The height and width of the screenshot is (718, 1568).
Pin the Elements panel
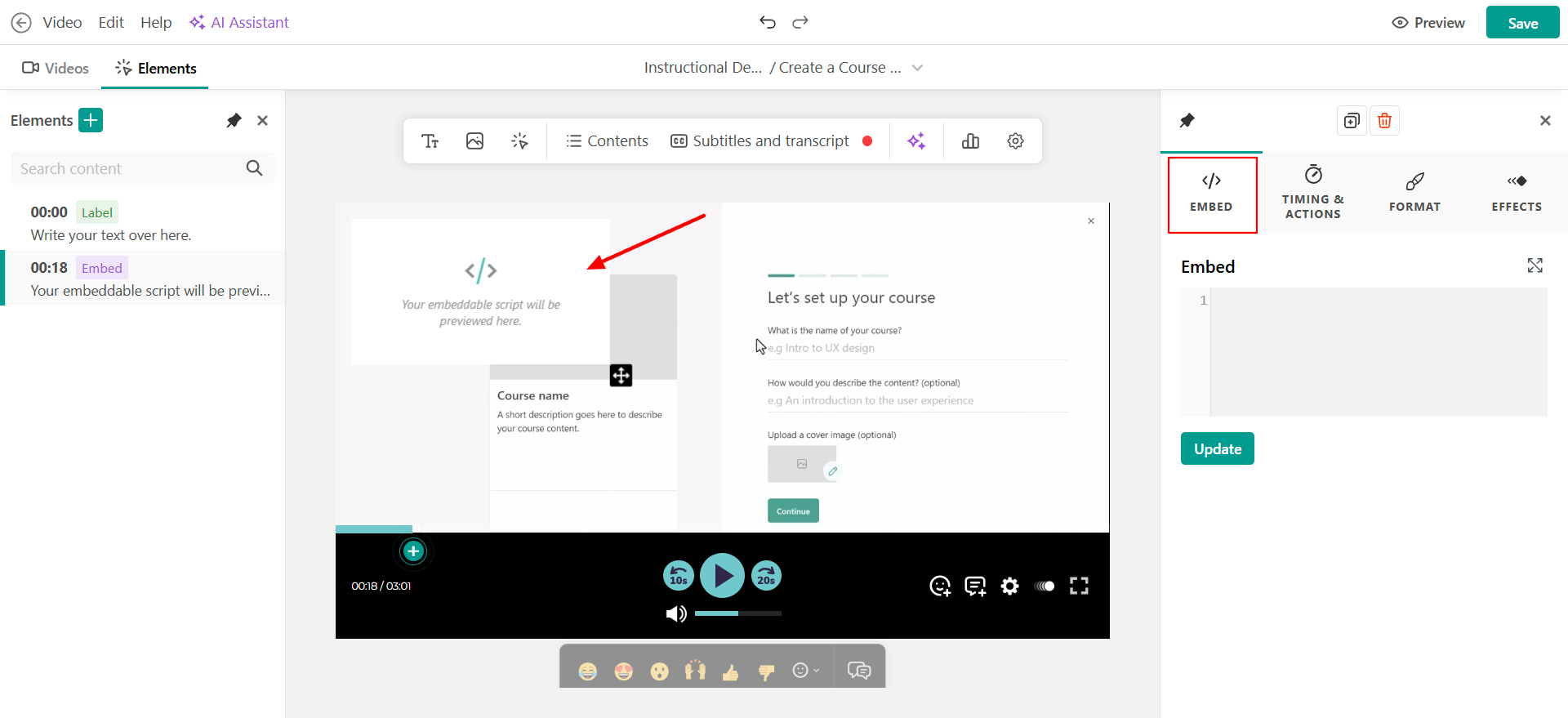[x=234, y=121]
